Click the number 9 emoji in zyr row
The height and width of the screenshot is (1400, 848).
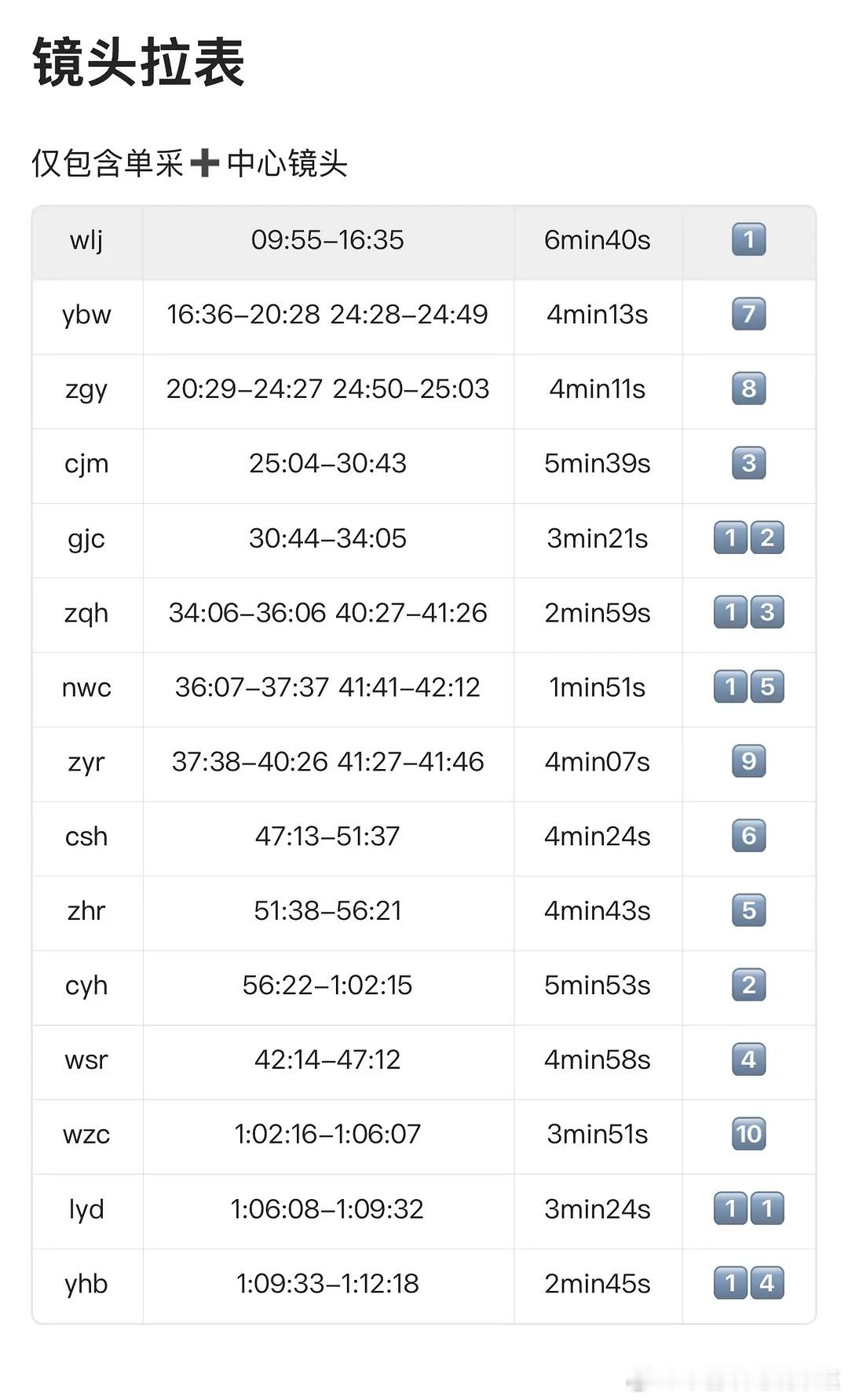click(748, 761)
